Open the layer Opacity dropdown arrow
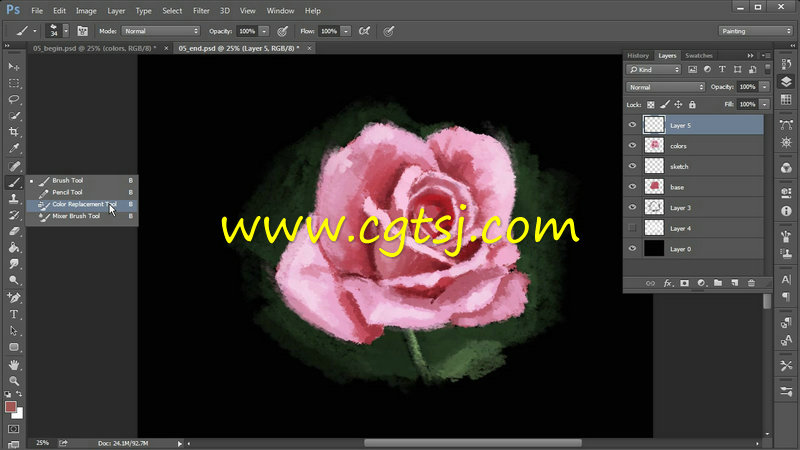This screenshot has width=800, height=450. coord(764,87)
